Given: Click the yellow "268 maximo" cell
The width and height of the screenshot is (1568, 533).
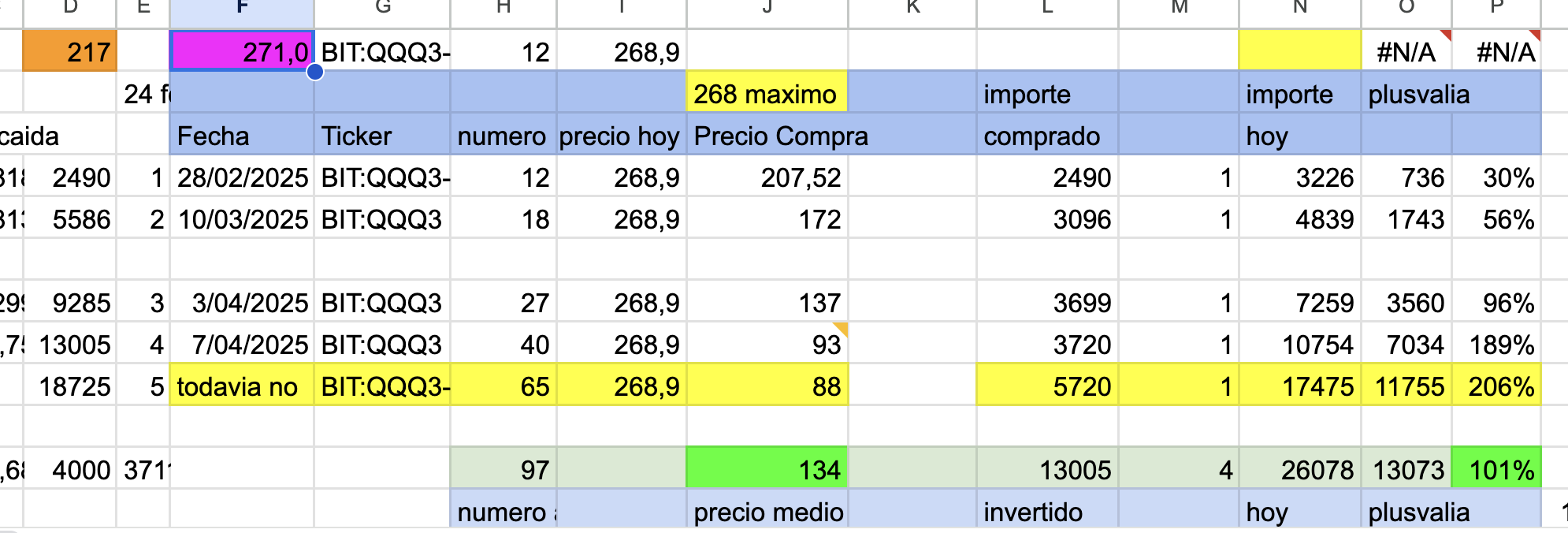Looking at the screenshot, I should coord(767,94).
